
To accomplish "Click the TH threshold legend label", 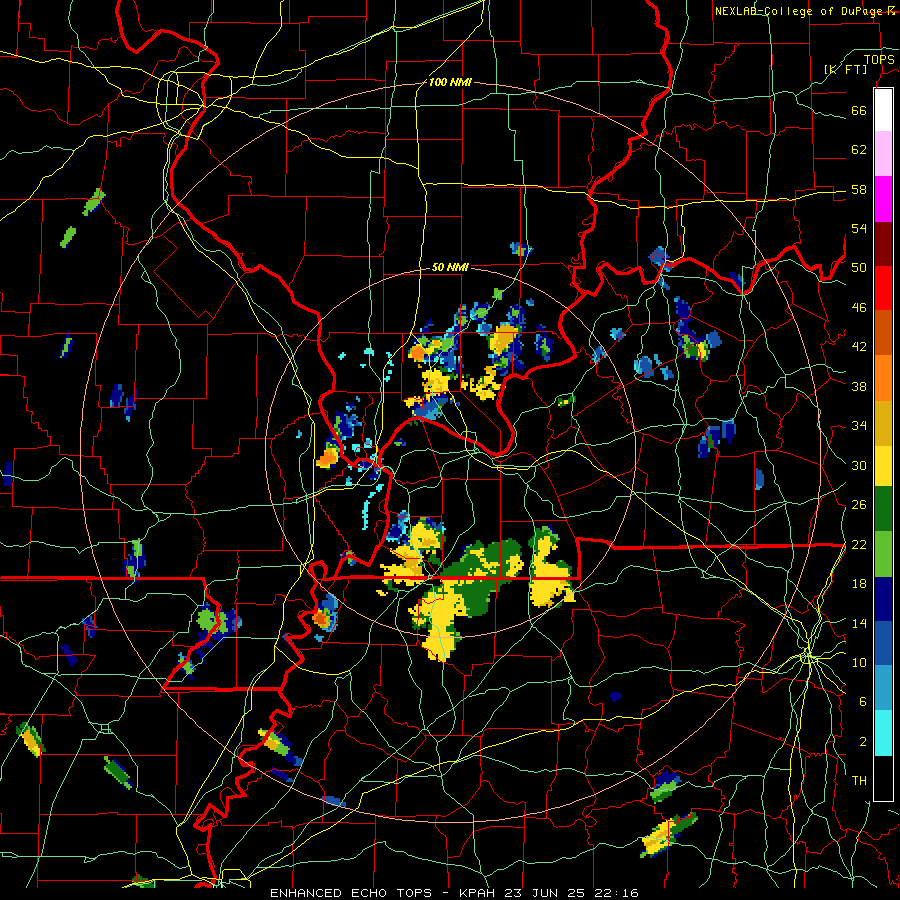I will [859, 781].
